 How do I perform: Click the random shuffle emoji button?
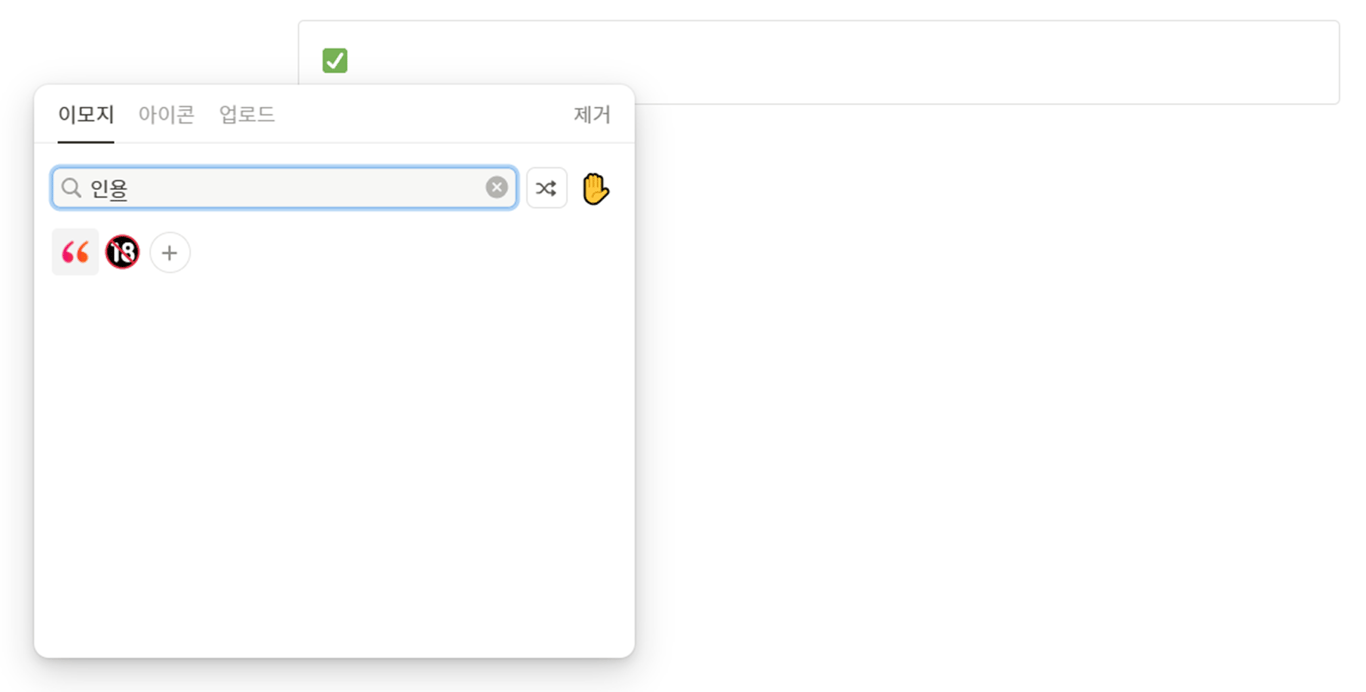(546, 188)
